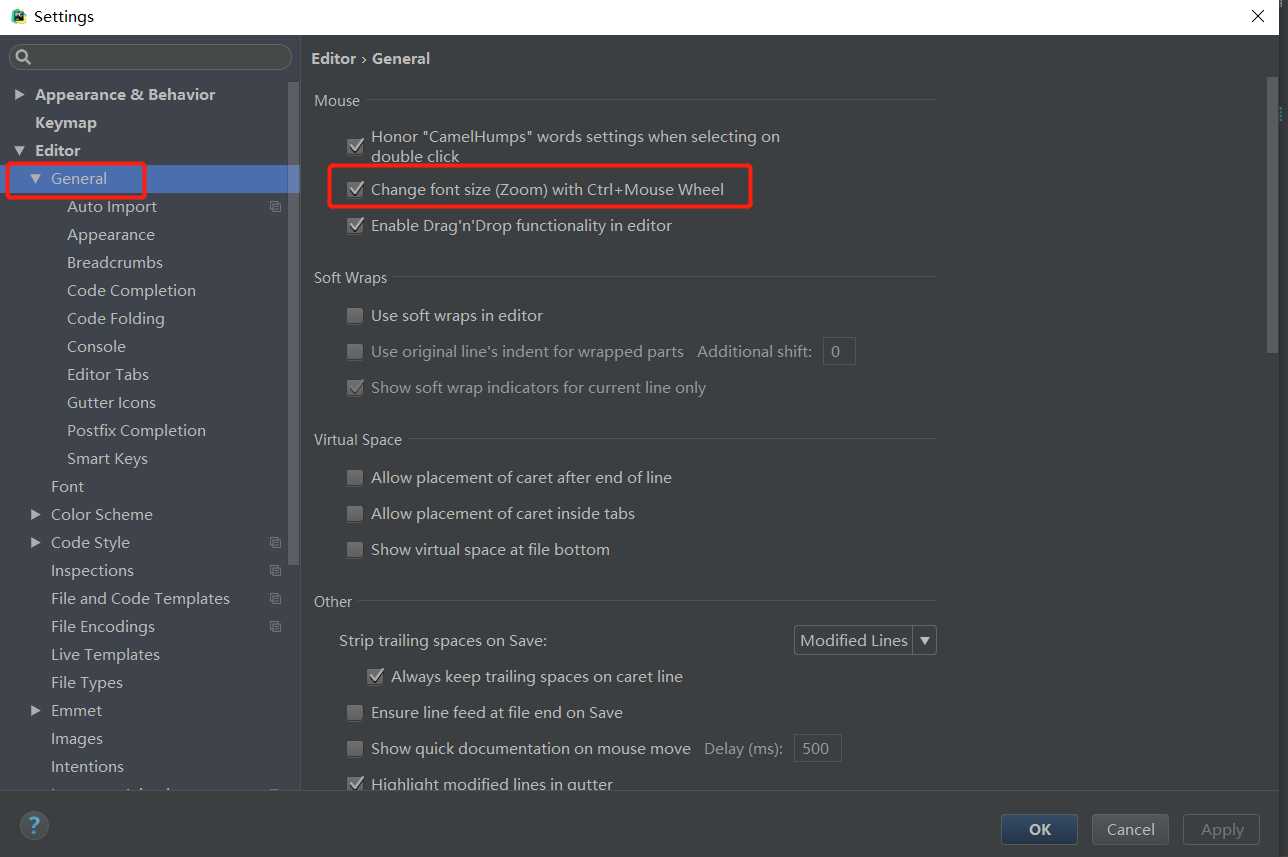
Task: Expand the Emmet arrow
Action: click(35, 711)
